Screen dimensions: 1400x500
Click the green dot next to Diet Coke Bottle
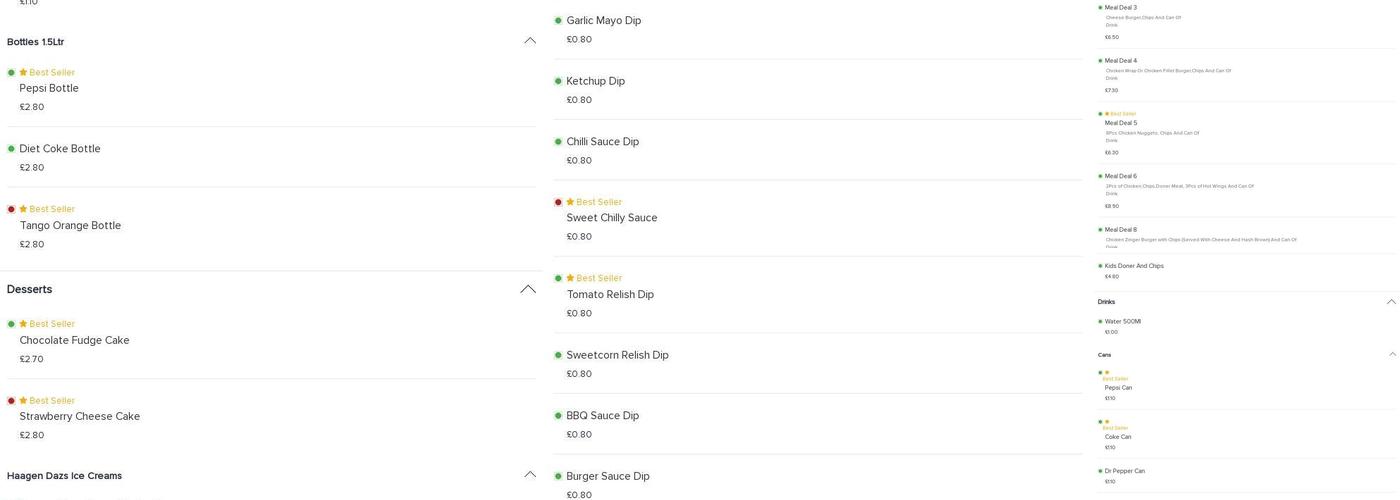[x=11, y=149]
